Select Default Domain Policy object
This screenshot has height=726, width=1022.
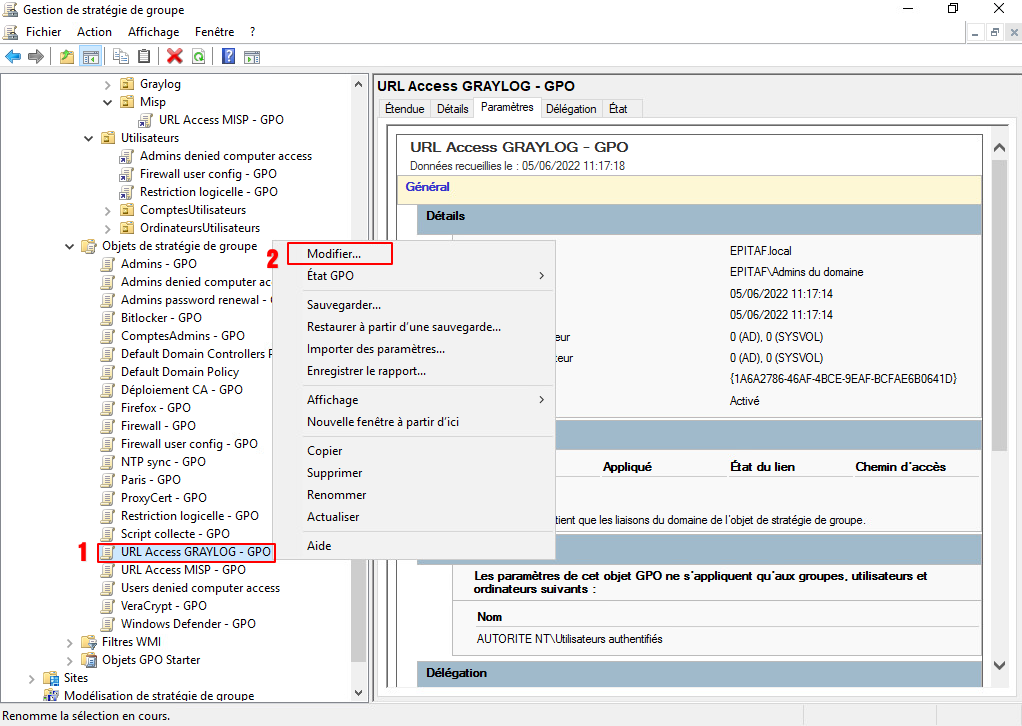tap(179, 372)
